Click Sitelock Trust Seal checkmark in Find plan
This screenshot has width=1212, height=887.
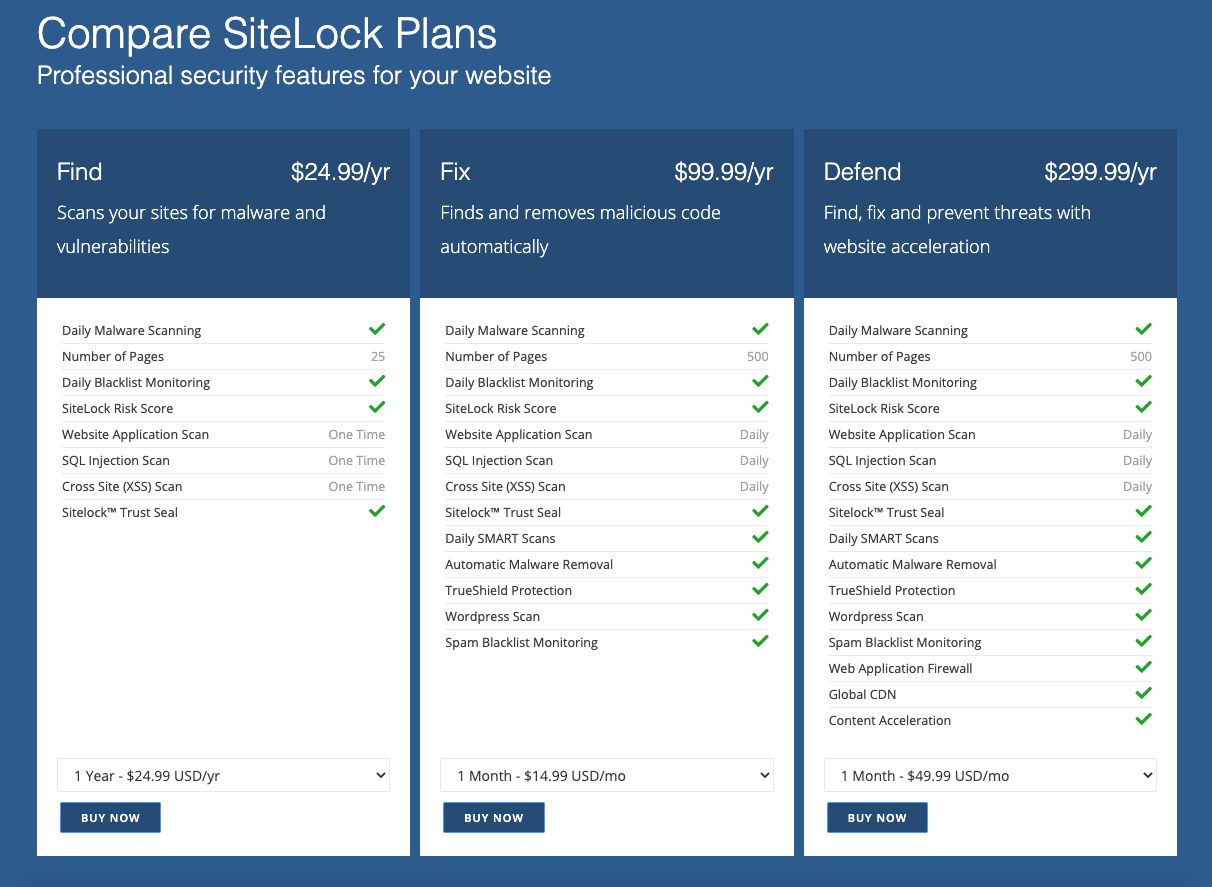(x=377, y=511)
